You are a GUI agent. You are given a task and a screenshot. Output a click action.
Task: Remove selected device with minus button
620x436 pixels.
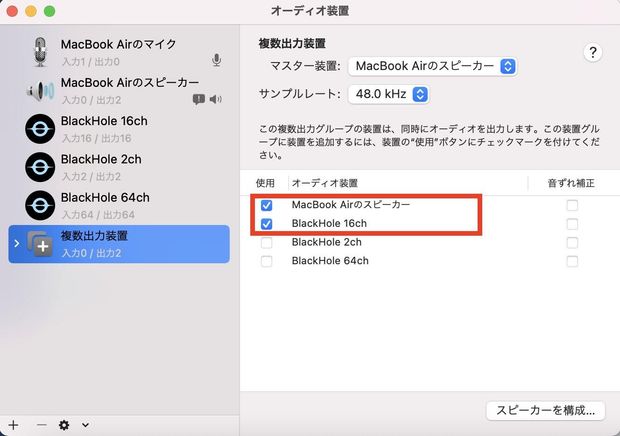click(41, 425)
